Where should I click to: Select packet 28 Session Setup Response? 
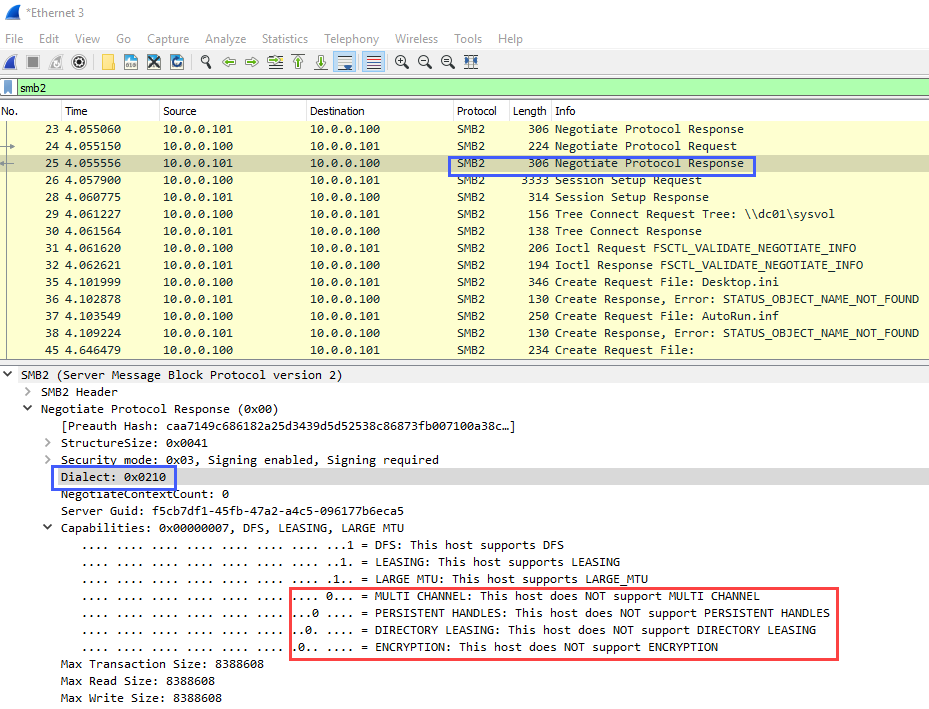[x=464, y=197]
